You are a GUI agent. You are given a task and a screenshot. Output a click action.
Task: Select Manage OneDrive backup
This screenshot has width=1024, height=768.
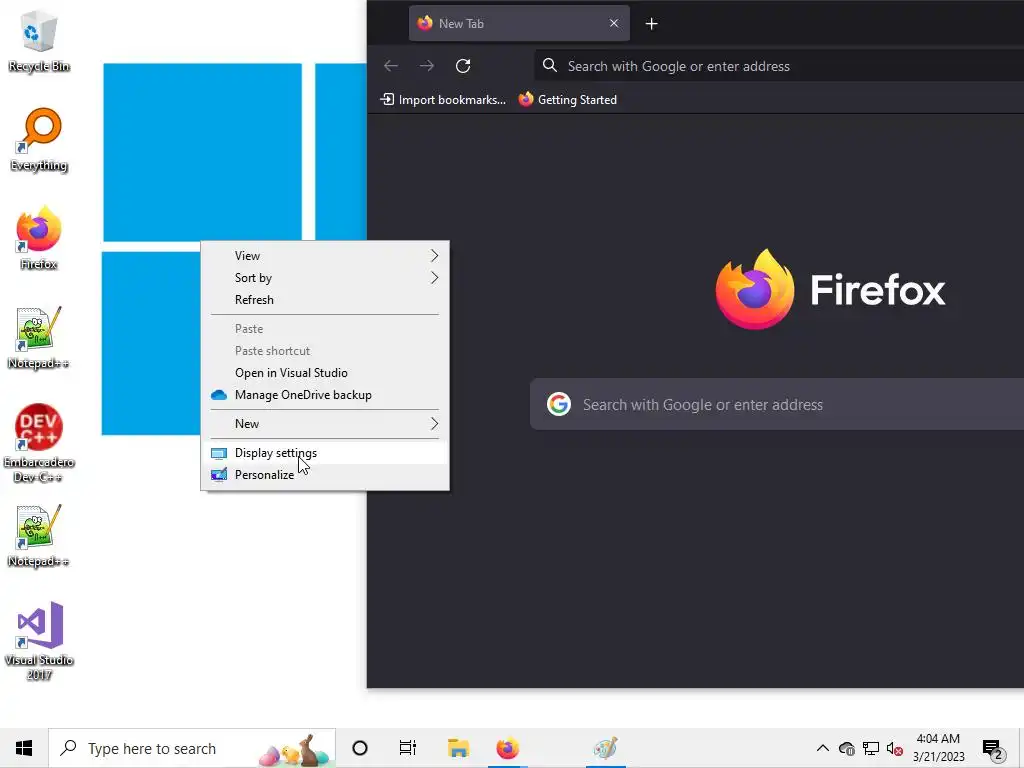[325, 395]
